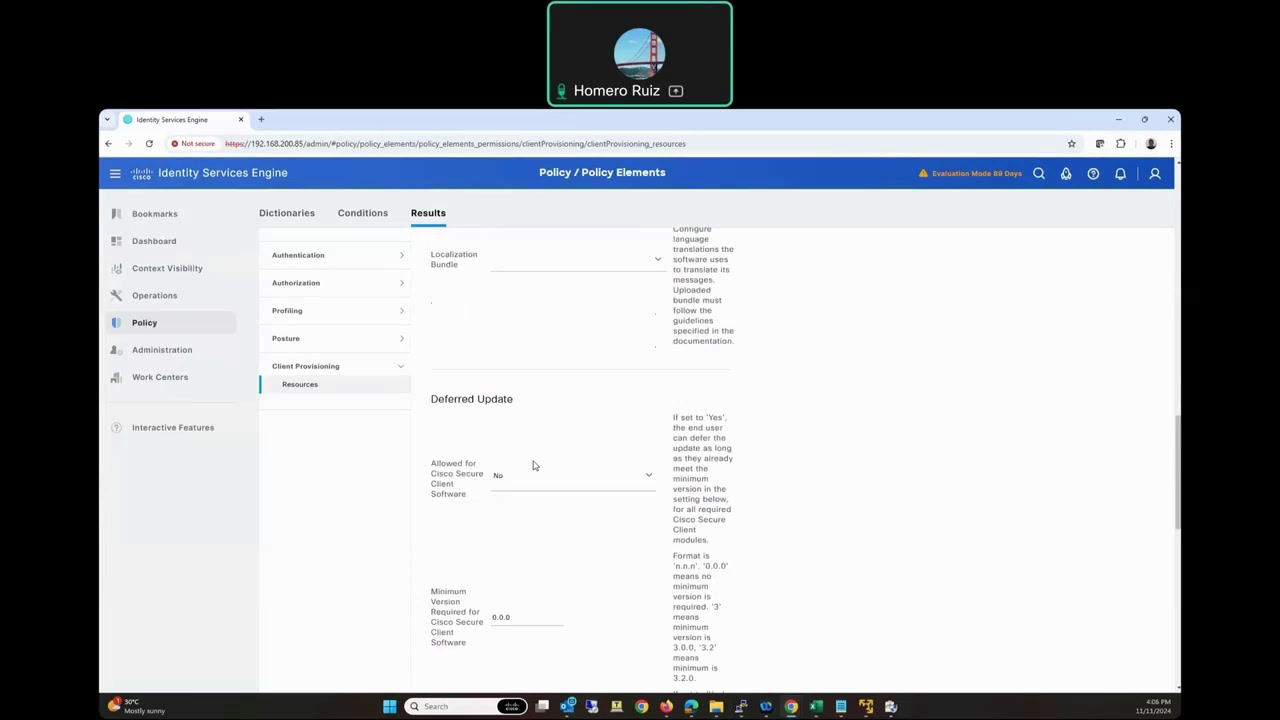Open the Chrome three-dot menu
The image size is (1280, 720).
[1171, 144]
